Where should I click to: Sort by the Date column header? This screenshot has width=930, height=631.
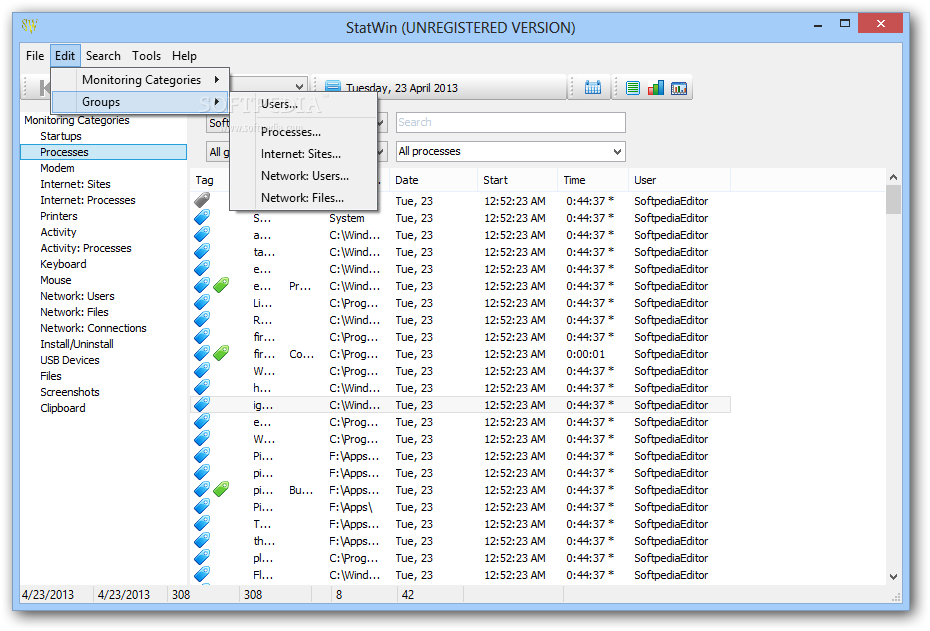click(434, 180)
